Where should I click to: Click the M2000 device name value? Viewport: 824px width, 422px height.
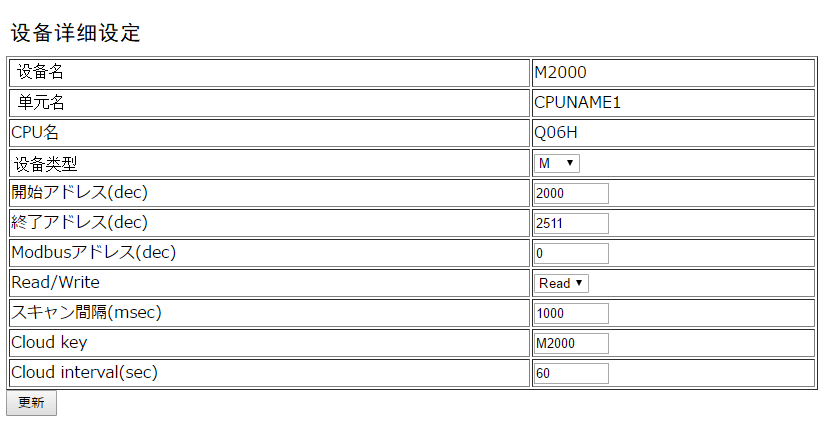coord(560,72)
